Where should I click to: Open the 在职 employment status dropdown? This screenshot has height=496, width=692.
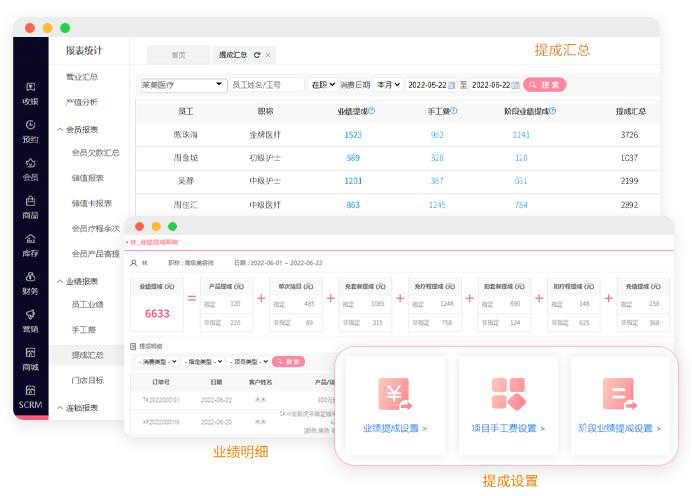click(x=323, y=85)
